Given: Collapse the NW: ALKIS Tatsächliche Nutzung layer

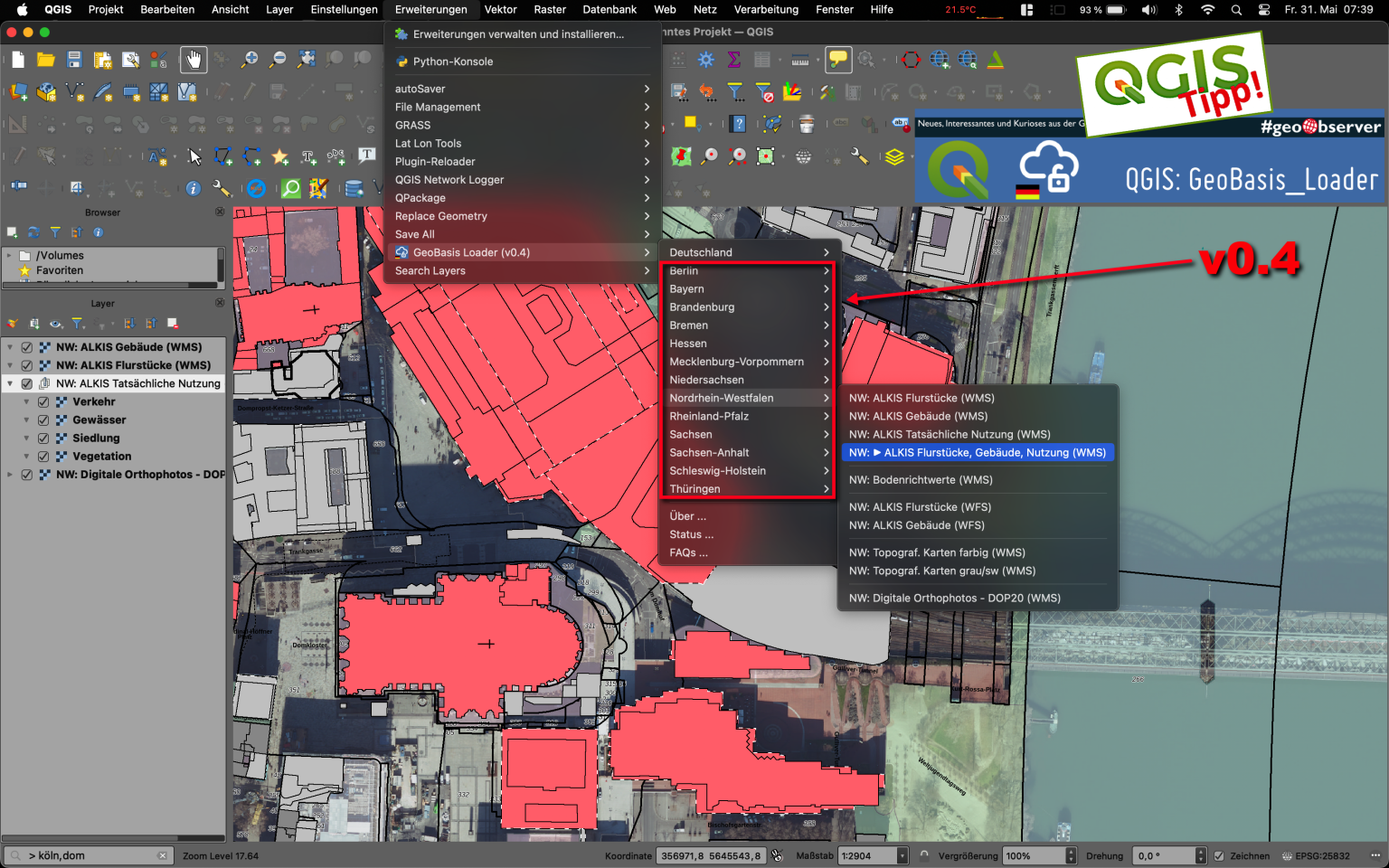Looking at the screenshot, I should [x=11, y=382].
